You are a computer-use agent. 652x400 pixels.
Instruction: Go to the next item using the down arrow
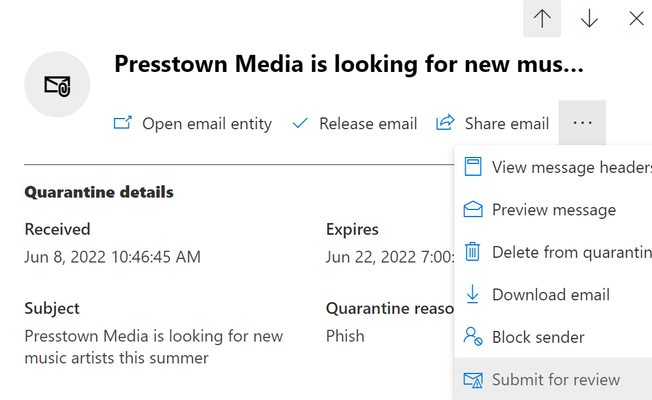pos(589,18)
